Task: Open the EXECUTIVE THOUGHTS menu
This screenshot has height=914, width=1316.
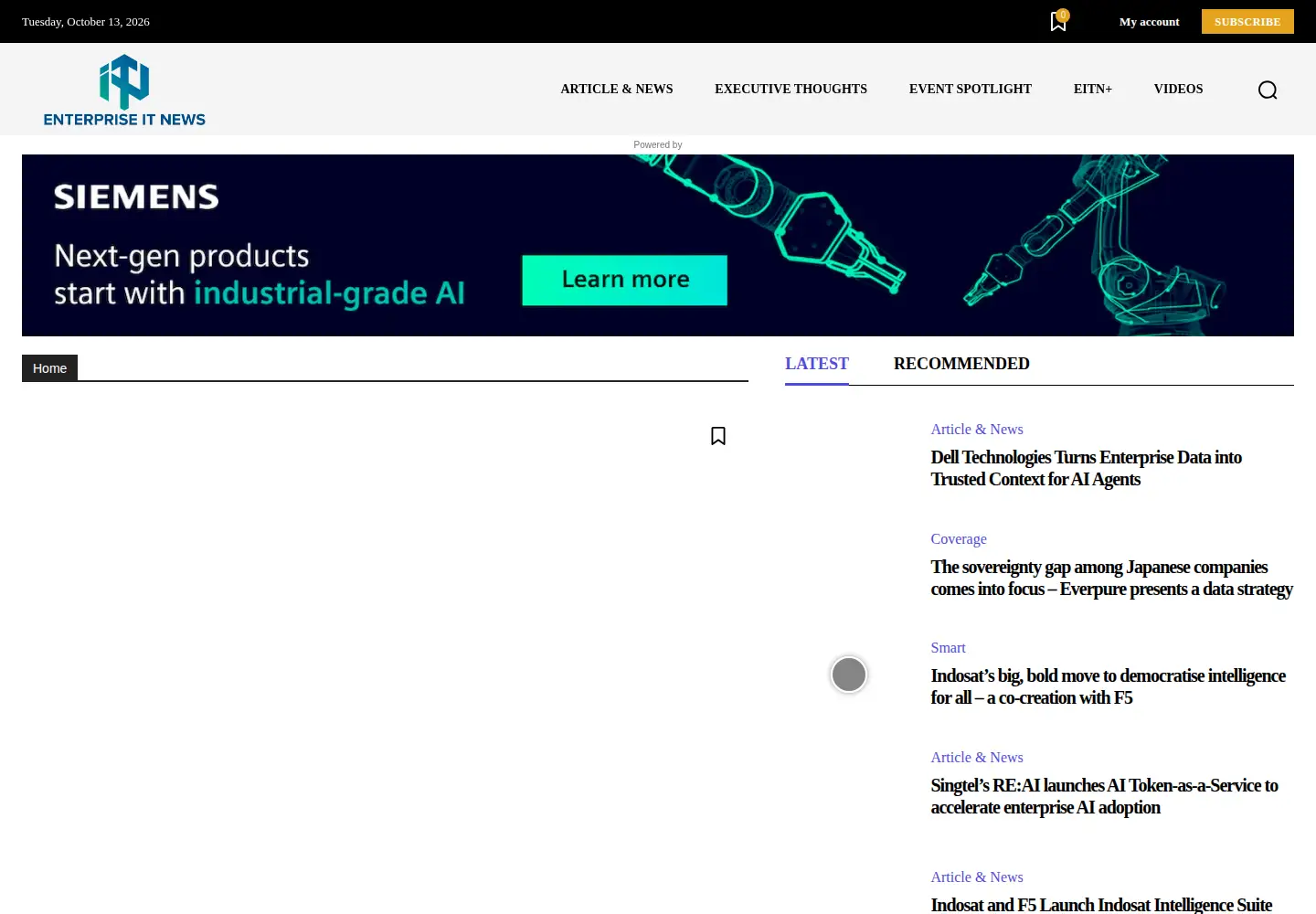Action: (x=791, y=89)
